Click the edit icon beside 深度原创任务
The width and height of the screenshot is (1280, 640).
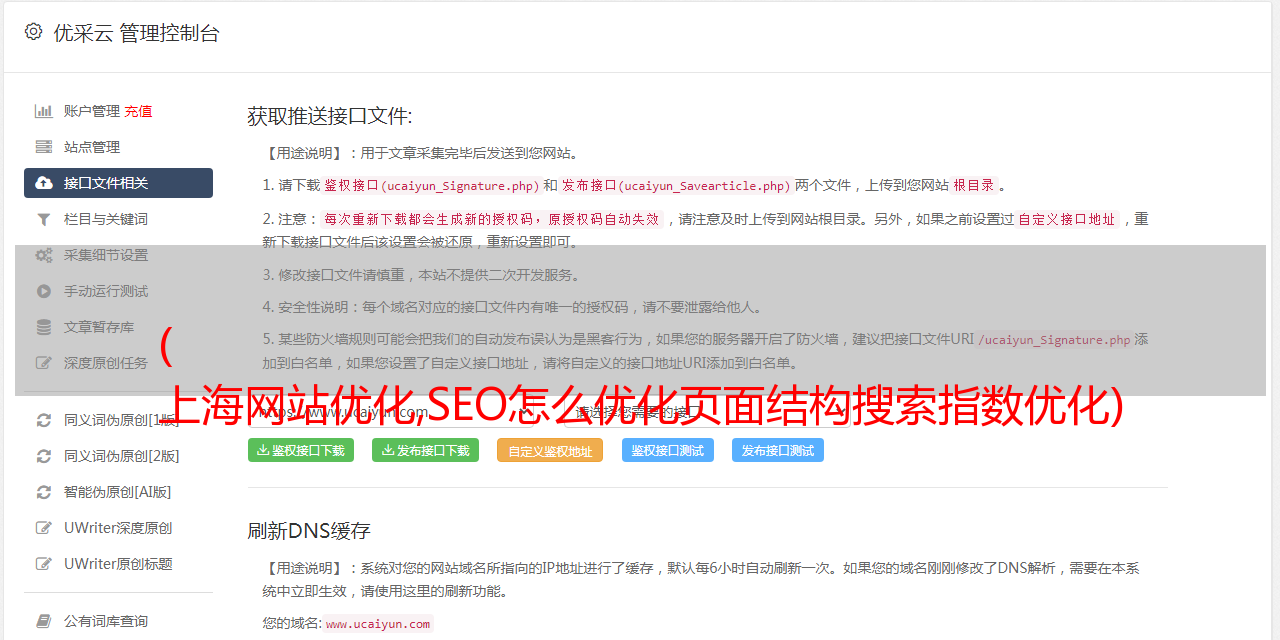(x=44, y=363)
